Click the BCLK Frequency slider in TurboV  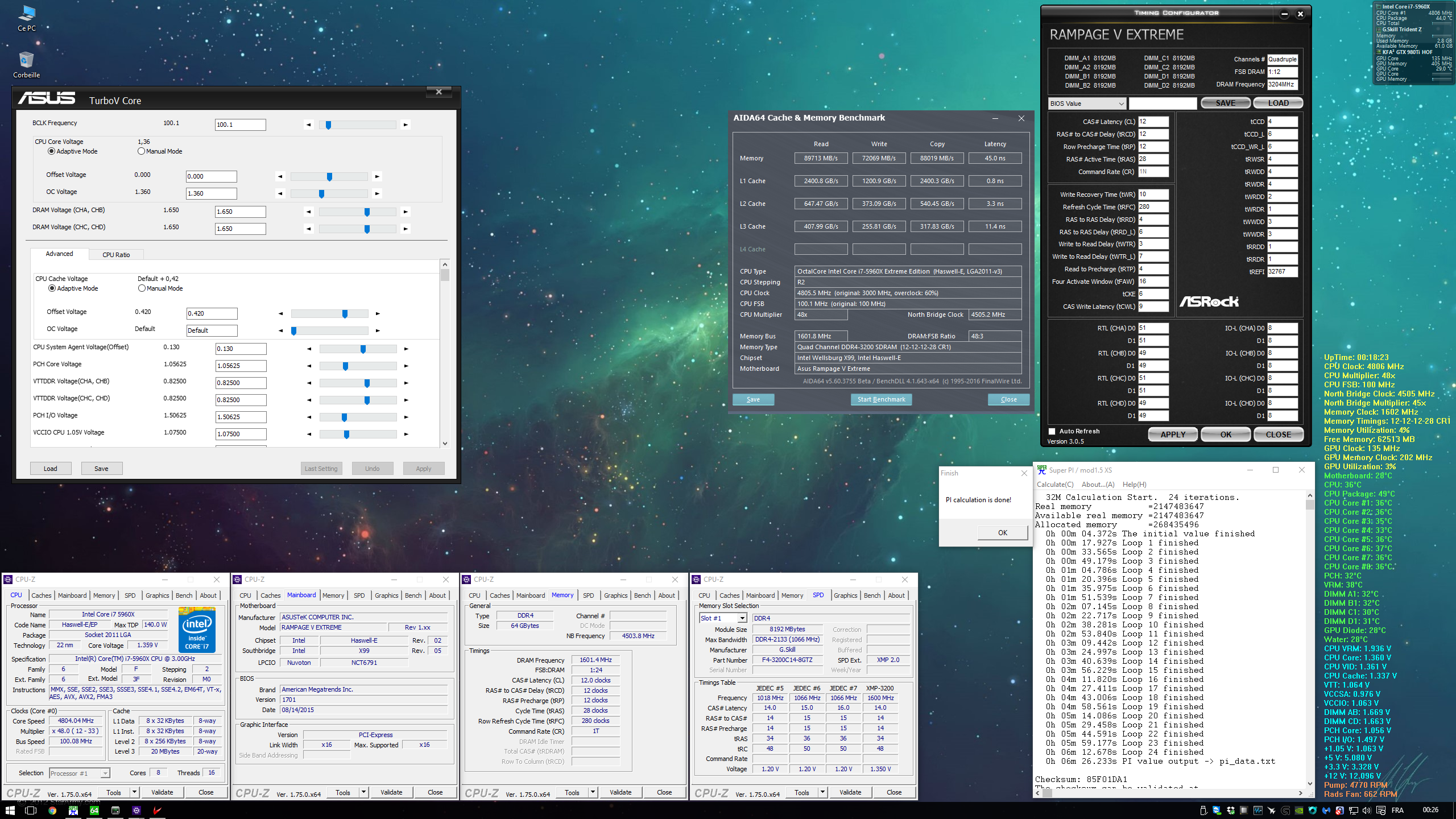(x=357, y=125)
